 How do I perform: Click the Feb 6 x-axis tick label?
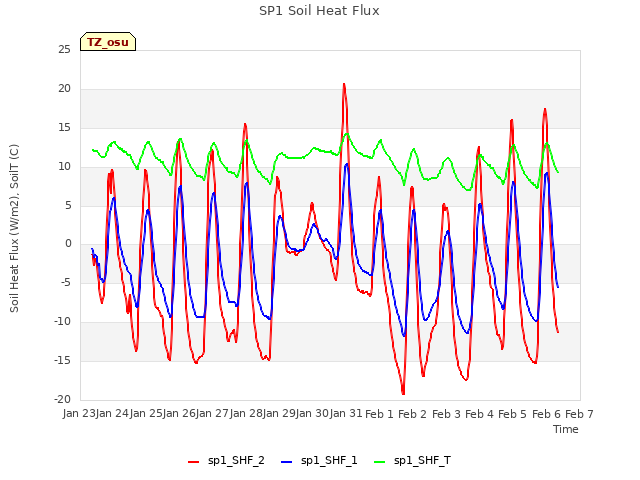pos(546,414)
